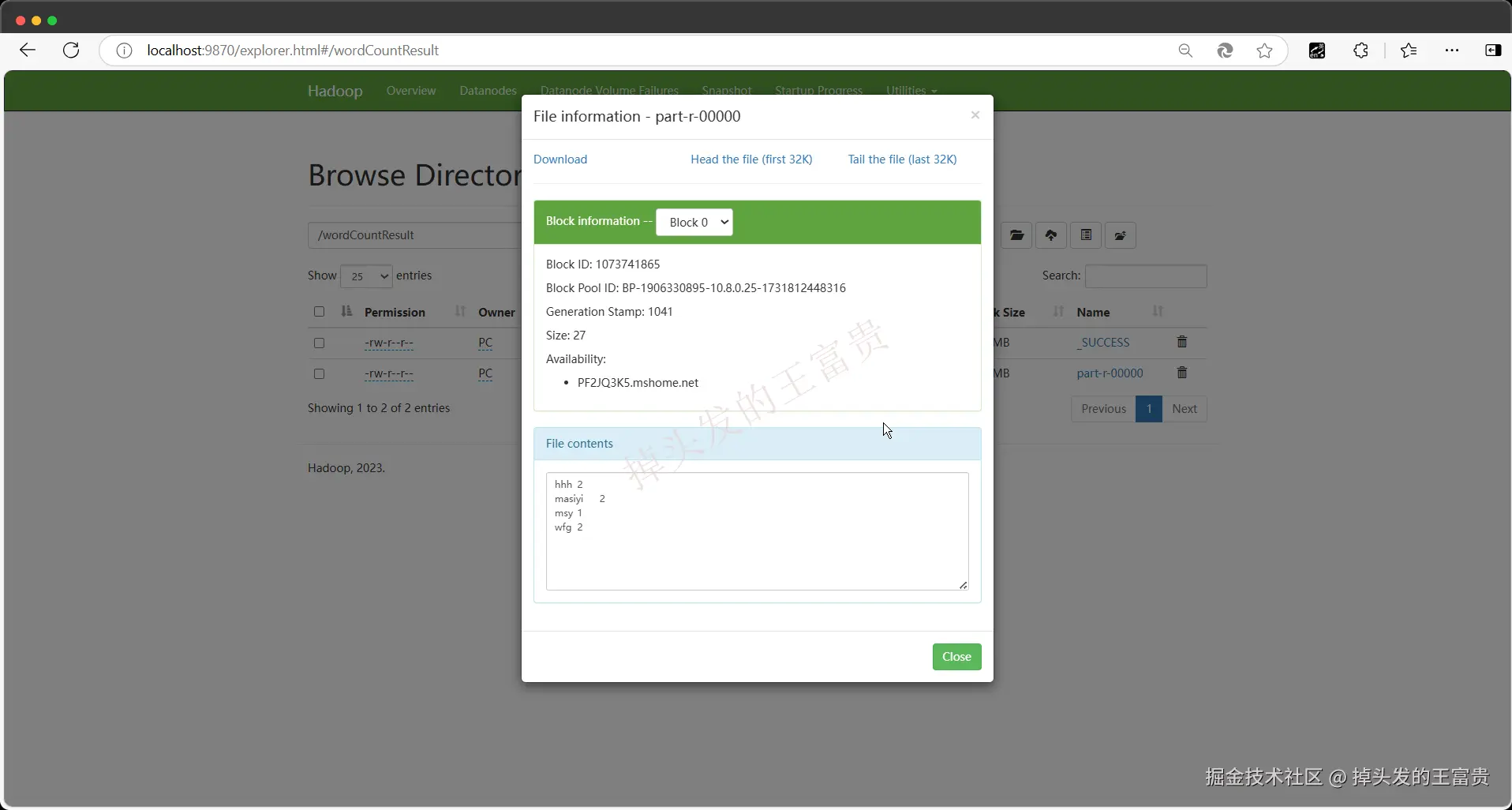Image resolution: width=1512 pixels, height=810 pixels.
Task: Open the favorites list icon
Action: pos(1409,51)
